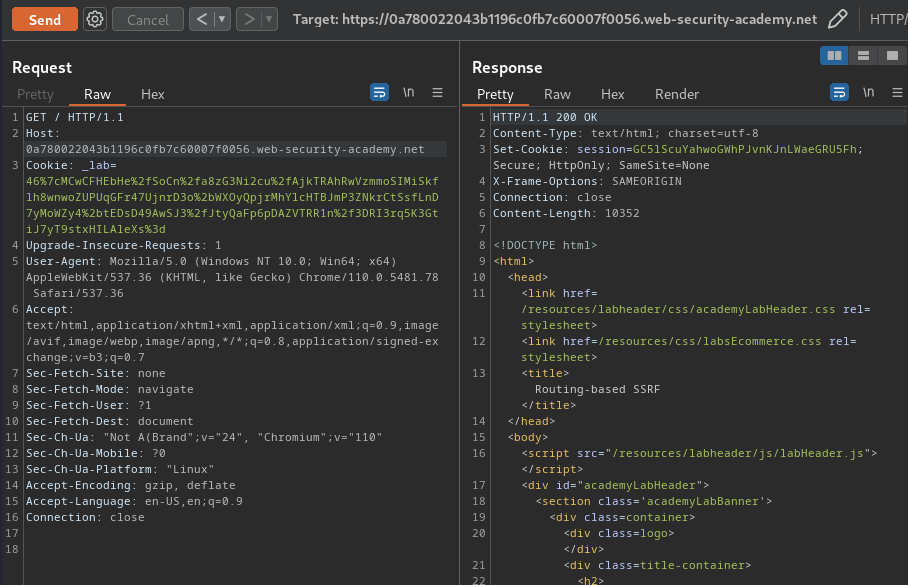Click the '<!DOCTYPE html>' response line
Viewport: 908px width, 585px height.
coord(545,245)
